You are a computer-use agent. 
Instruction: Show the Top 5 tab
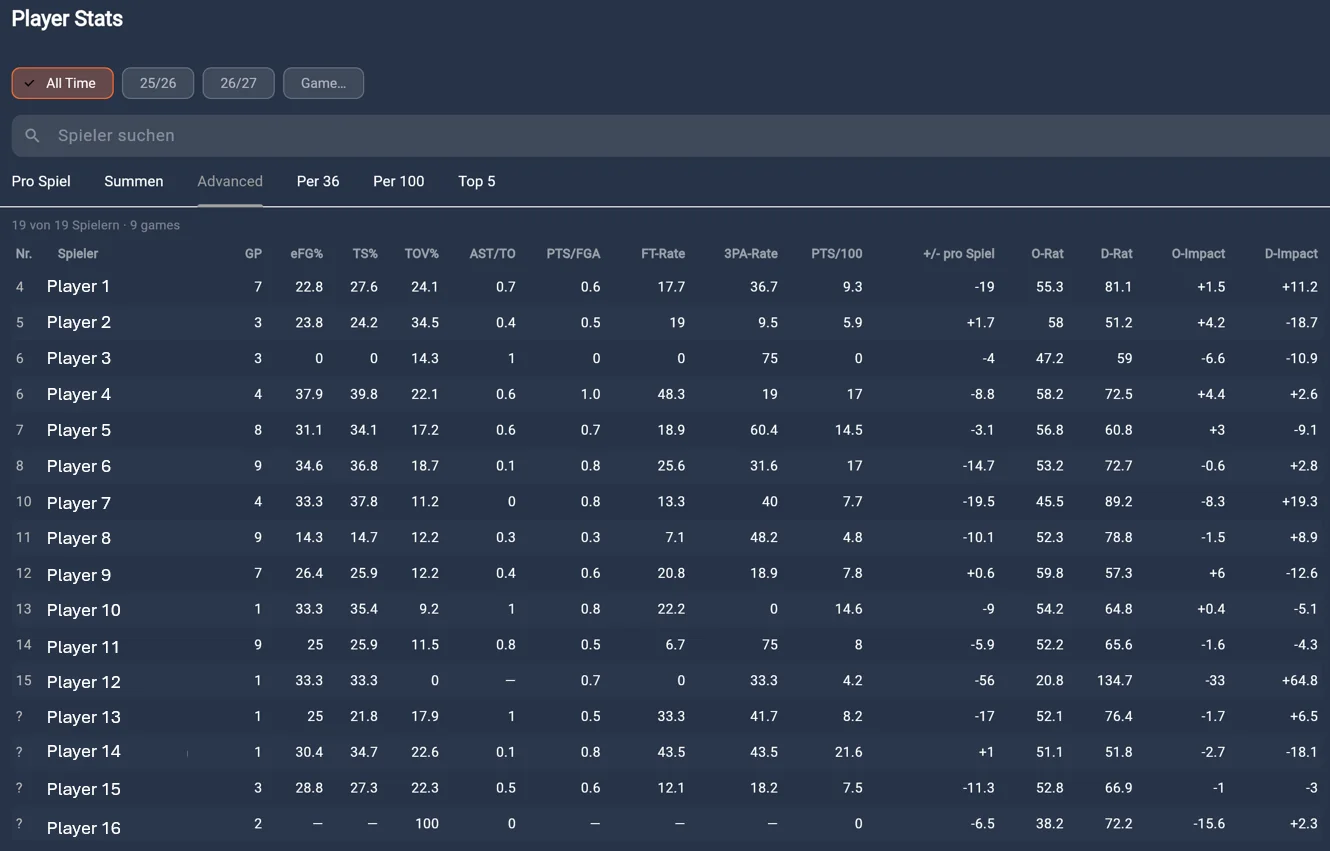coord(477,181)
